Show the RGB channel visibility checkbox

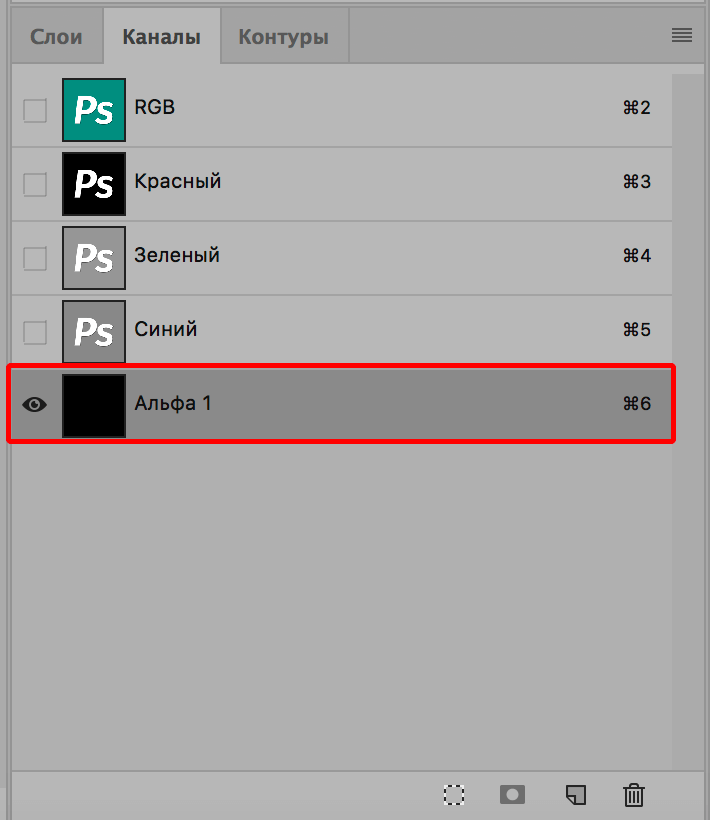click(x=35, y=111)
